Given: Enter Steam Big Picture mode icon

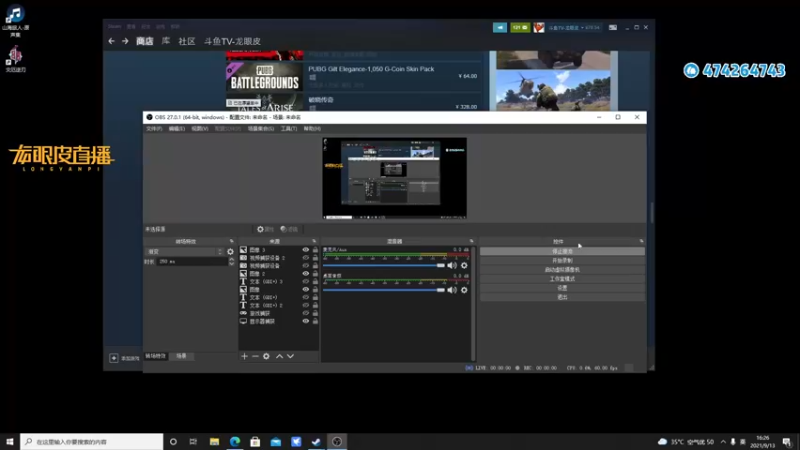Looking at the screenshot, I should pyautogui.click(x=613, y=28).
